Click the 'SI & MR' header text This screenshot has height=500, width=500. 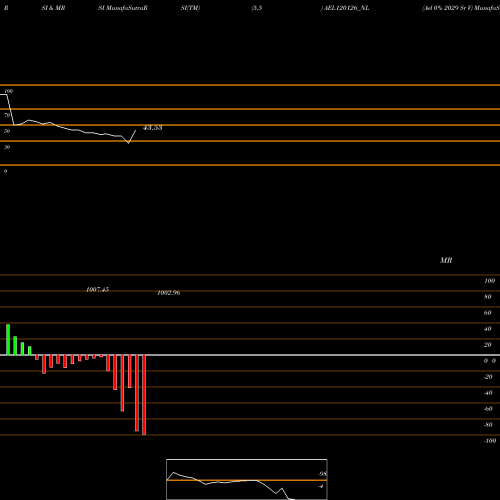pyautogui.click(x=53, y=8)
